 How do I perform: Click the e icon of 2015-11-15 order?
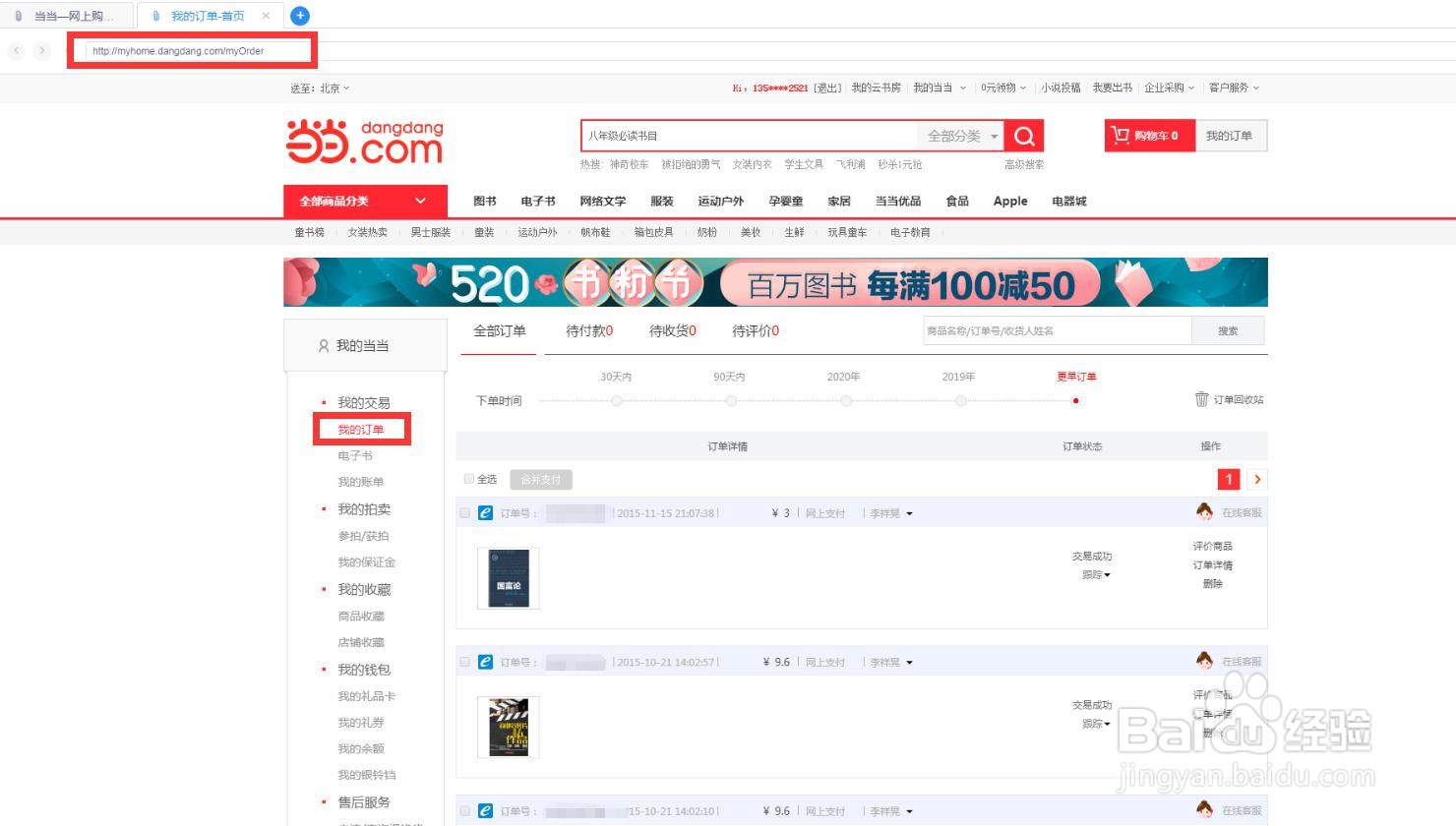(485, 513)
